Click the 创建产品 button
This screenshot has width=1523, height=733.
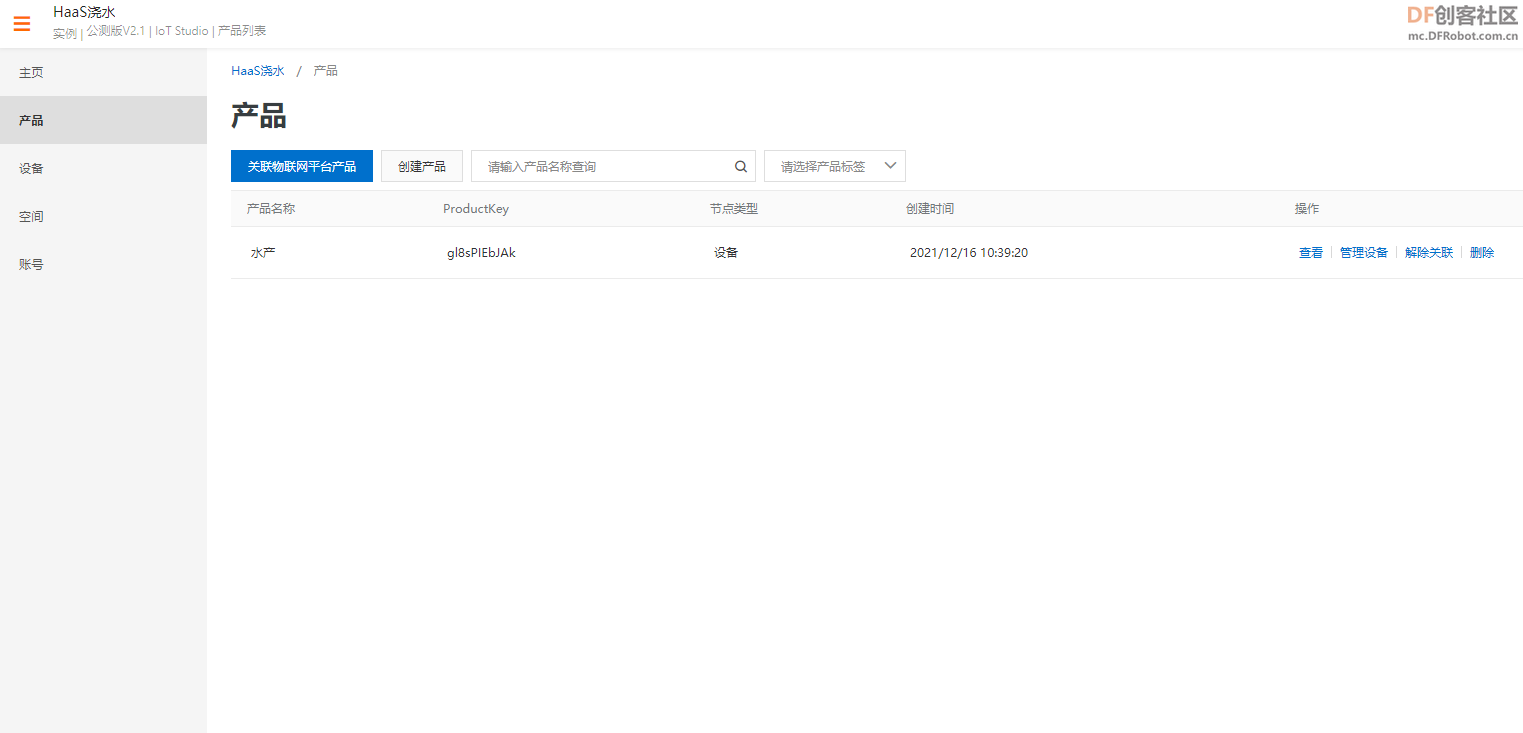422,166
